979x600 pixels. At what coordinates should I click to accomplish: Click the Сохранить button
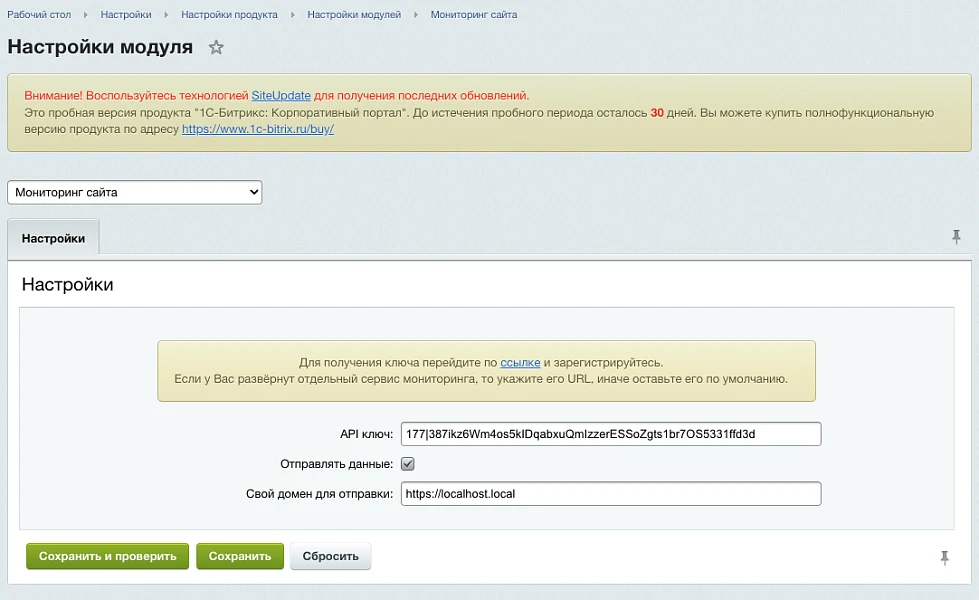(240, 556)
